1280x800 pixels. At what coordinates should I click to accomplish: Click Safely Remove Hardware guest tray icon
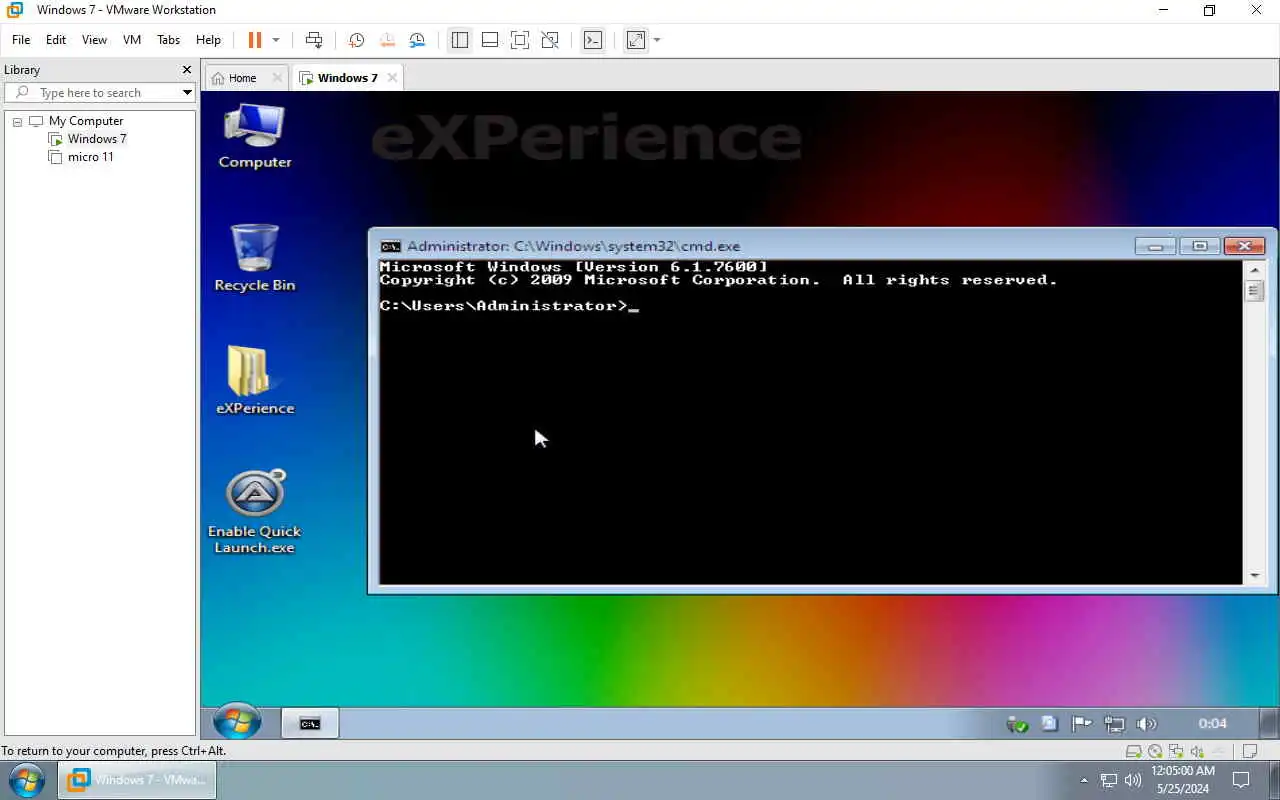(x=1017, y=724)
